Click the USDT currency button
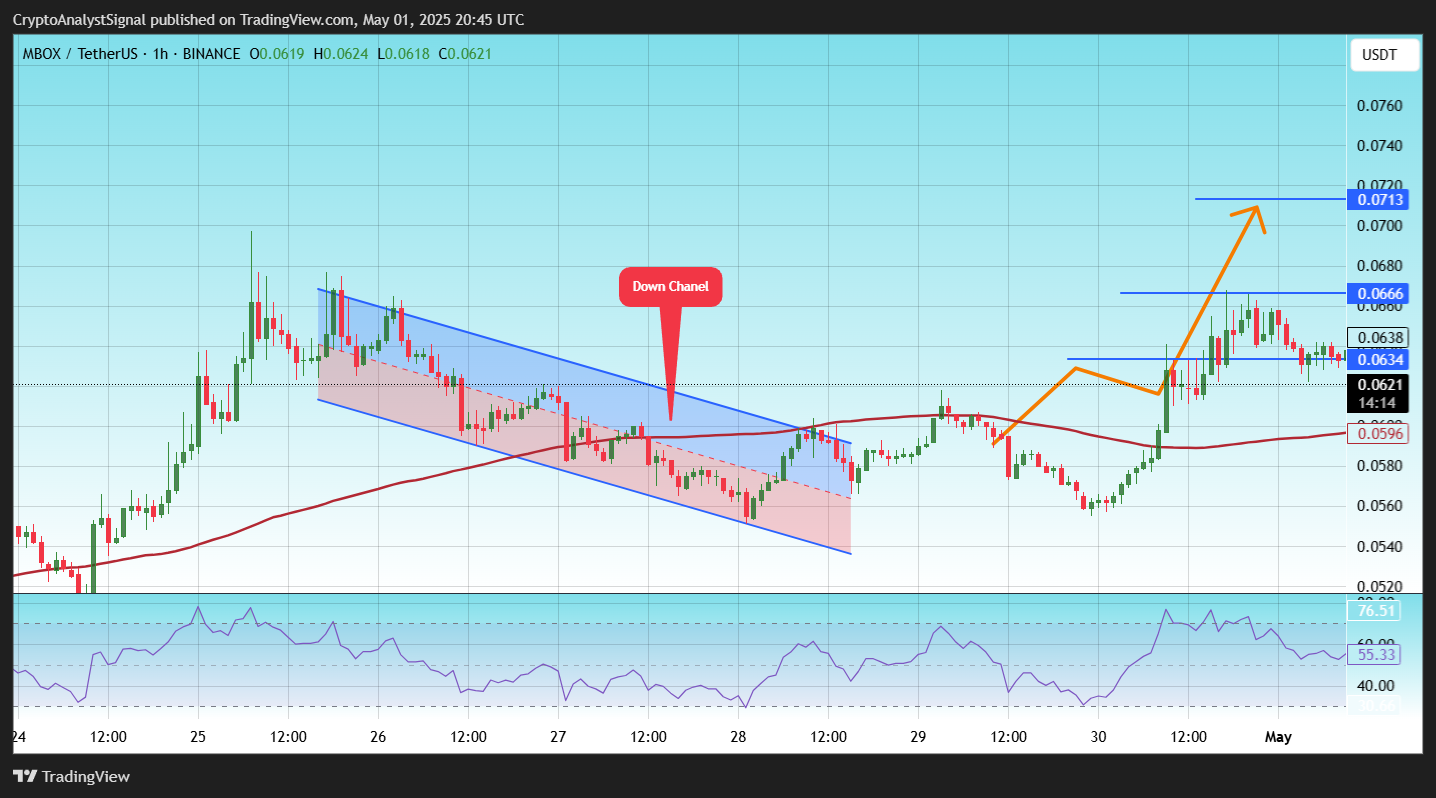 click(1385, 54)
